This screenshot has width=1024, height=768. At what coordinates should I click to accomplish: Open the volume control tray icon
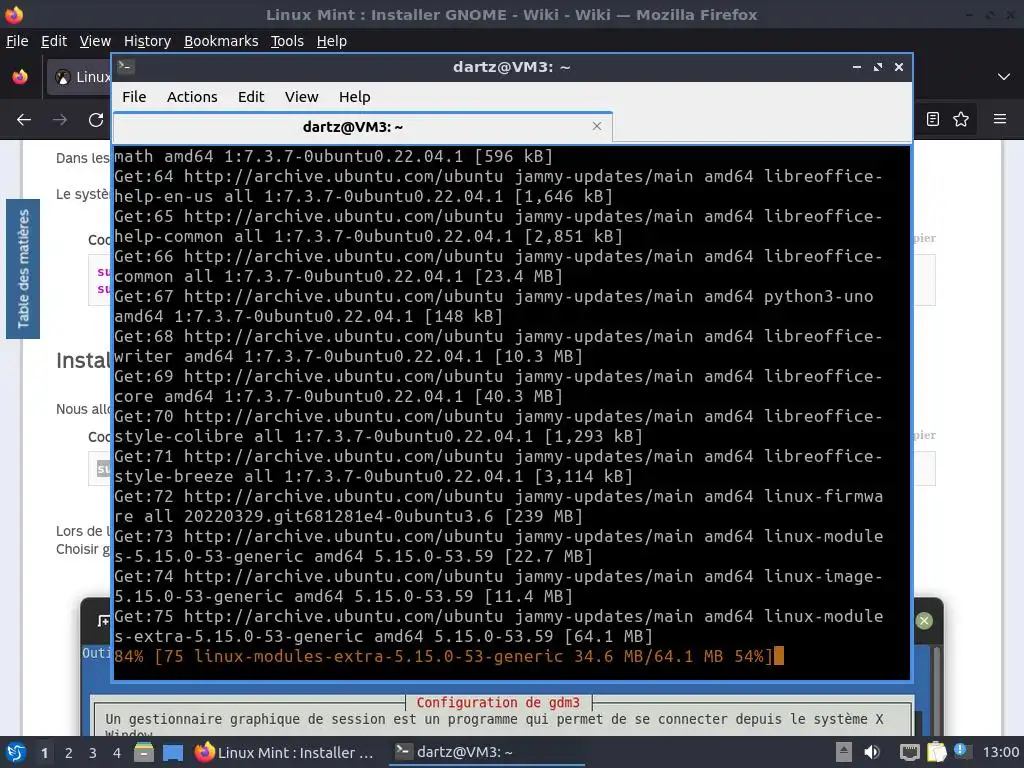pyautogui.click(x=872, y=752)
